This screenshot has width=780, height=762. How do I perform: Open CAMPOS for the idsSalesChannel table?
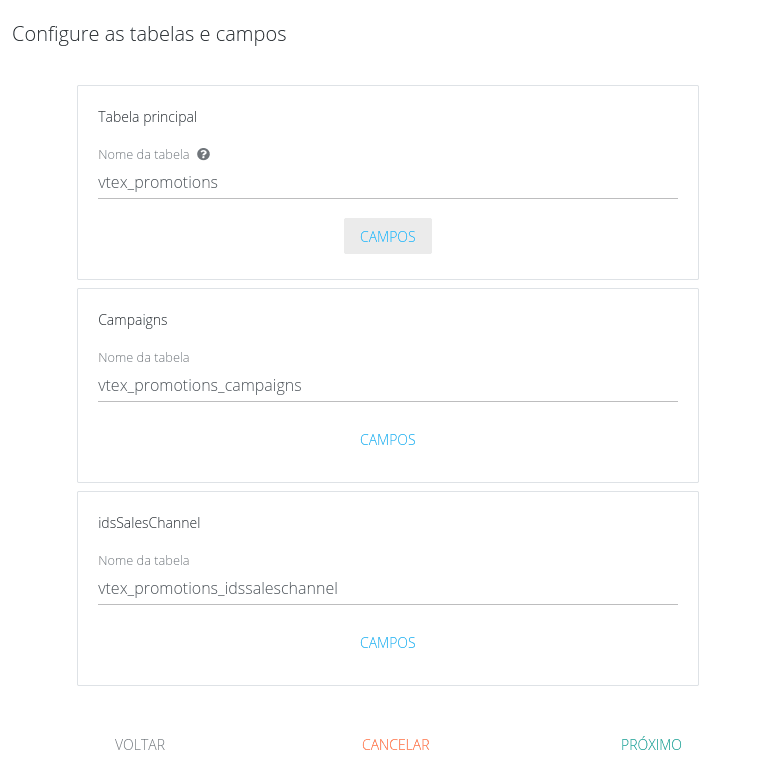tap(388, 643)
